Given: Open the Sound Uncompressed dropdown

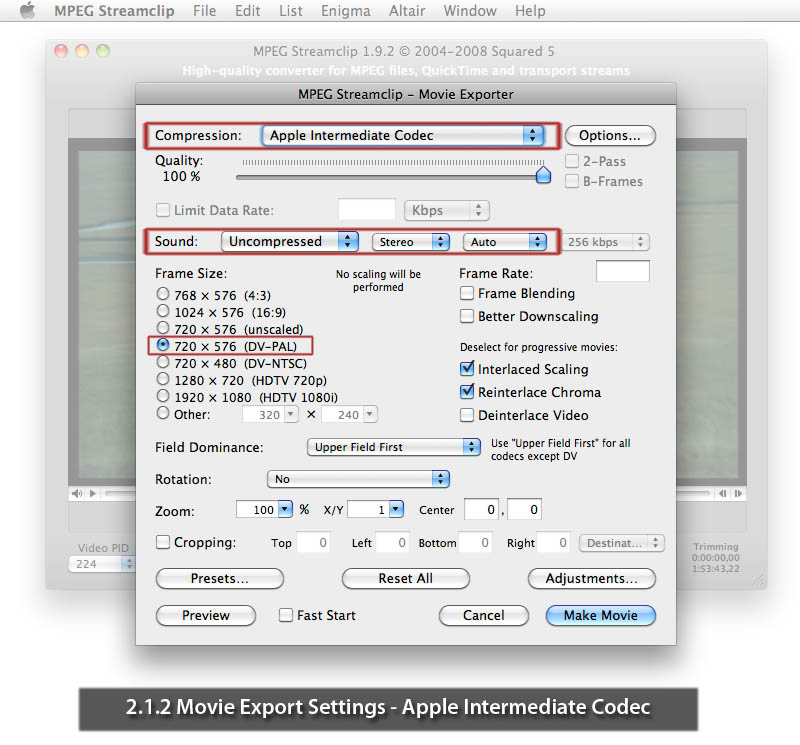Looking at the screenshot, I should (289, 241).
